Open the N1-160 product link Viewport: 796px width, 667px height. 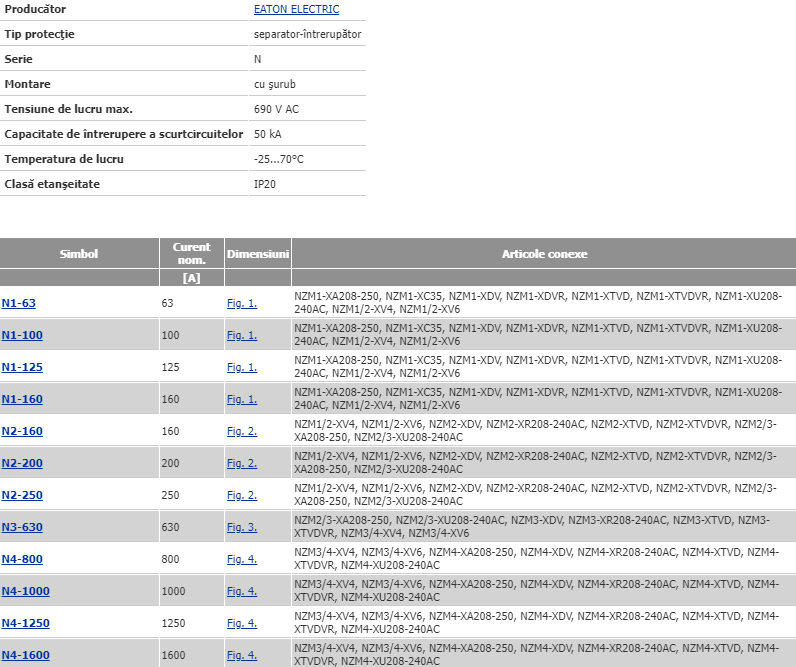22,399
